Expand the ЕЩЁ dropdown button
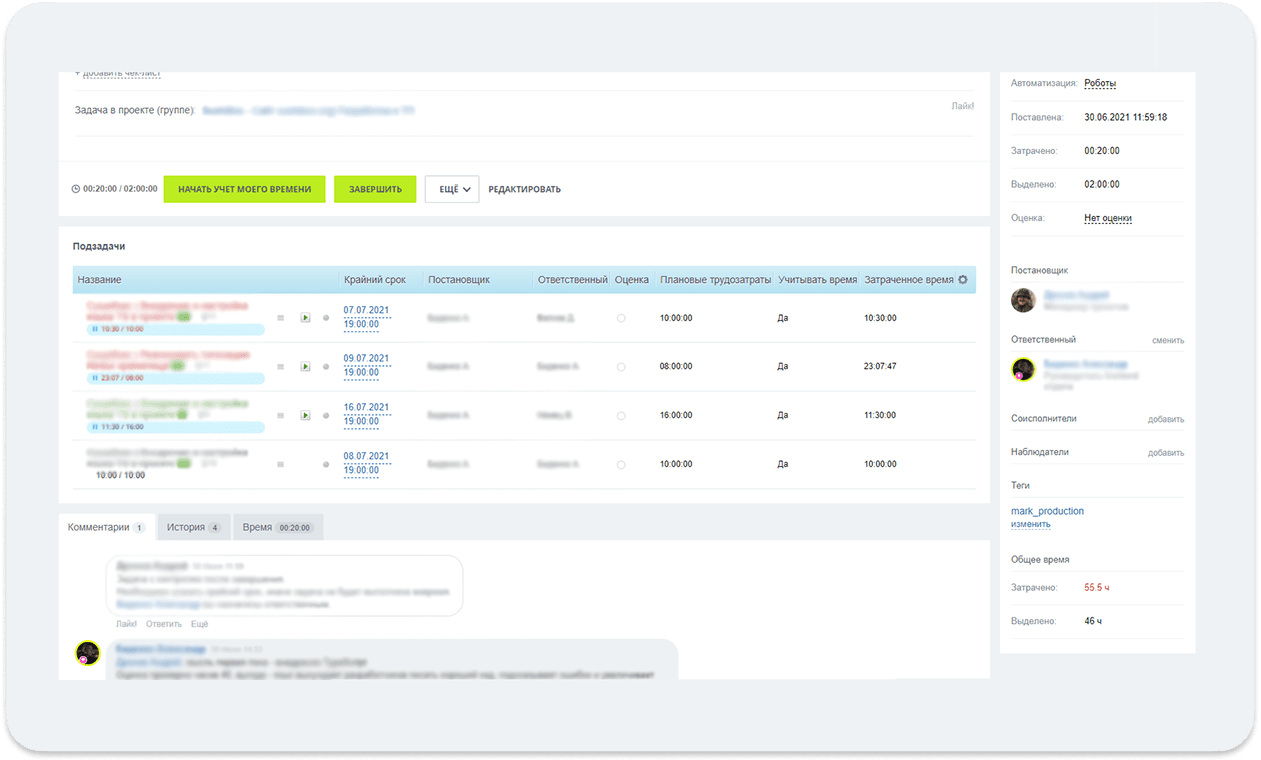The height and width of the screenshot is (760, 1261). coord(452,189)
